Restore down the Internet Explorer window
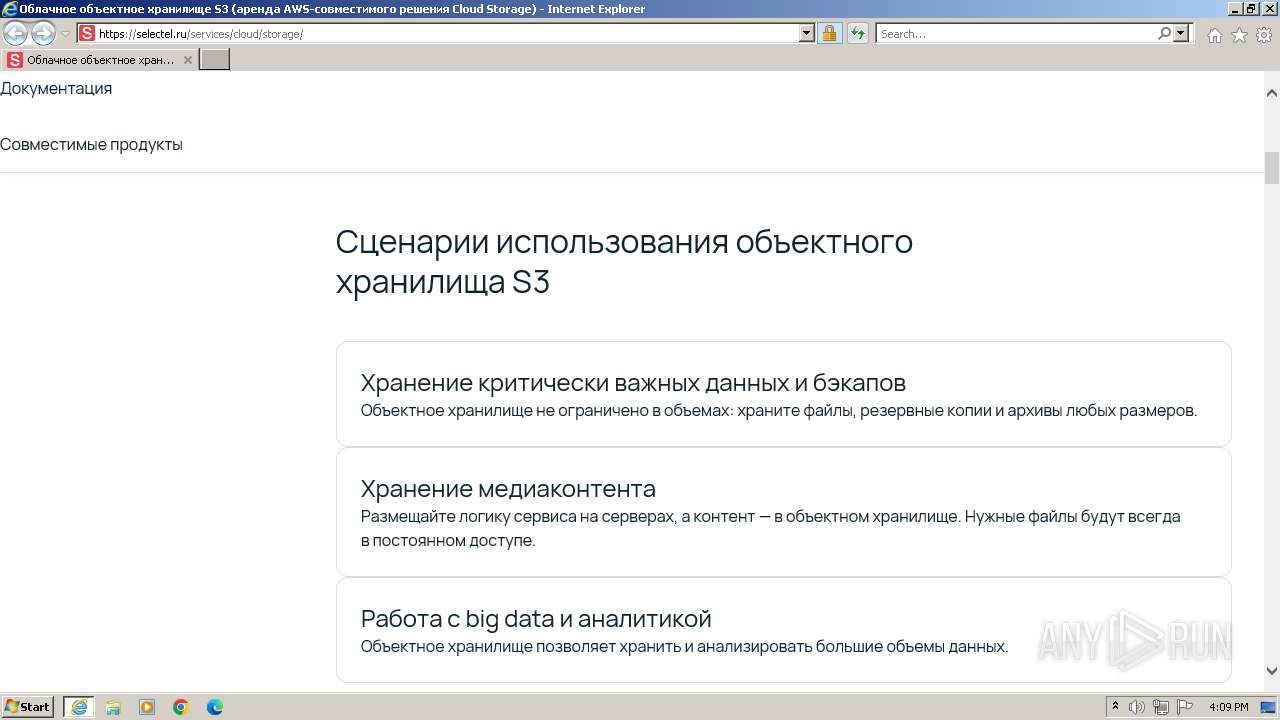Viewport: 1280px width, 720px height. tap(1251, 9)
